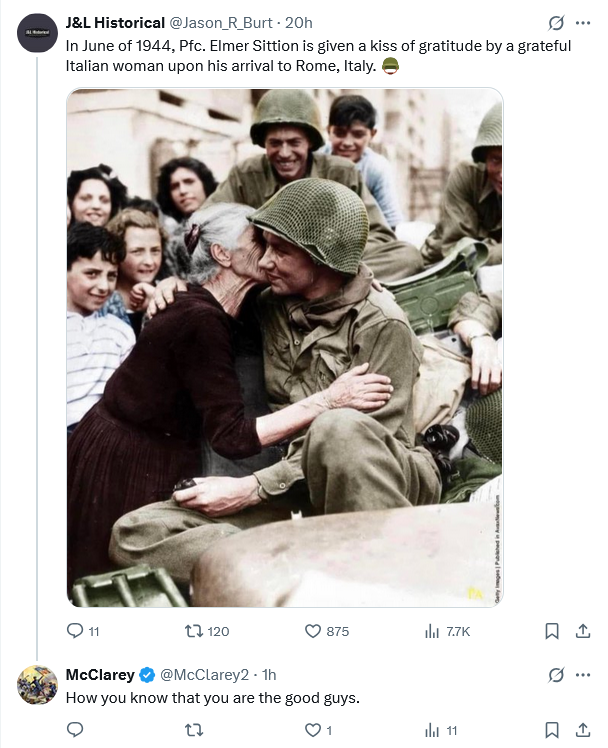The height and width of the screenshot is (748, 608).
Task: Open the 20h timestamp of the post
Action: click(299, 22)
